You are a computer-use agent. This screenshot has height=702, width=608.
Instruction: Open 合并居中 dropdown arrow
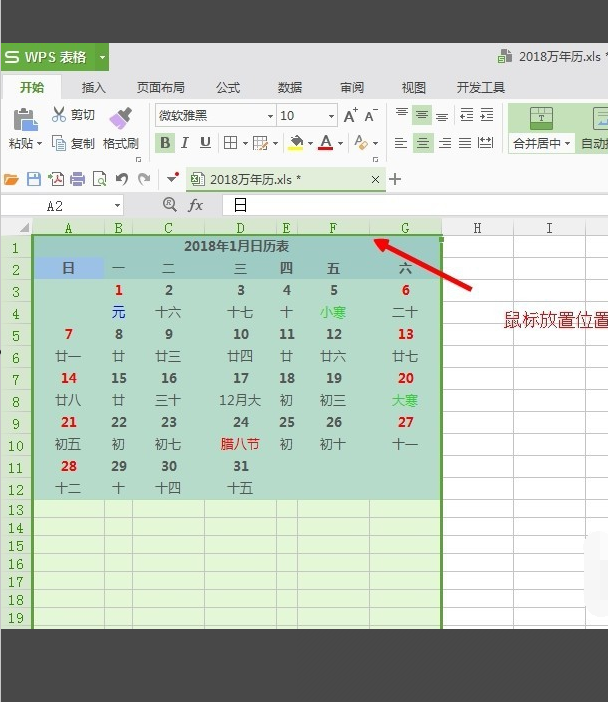click(567, 144)
